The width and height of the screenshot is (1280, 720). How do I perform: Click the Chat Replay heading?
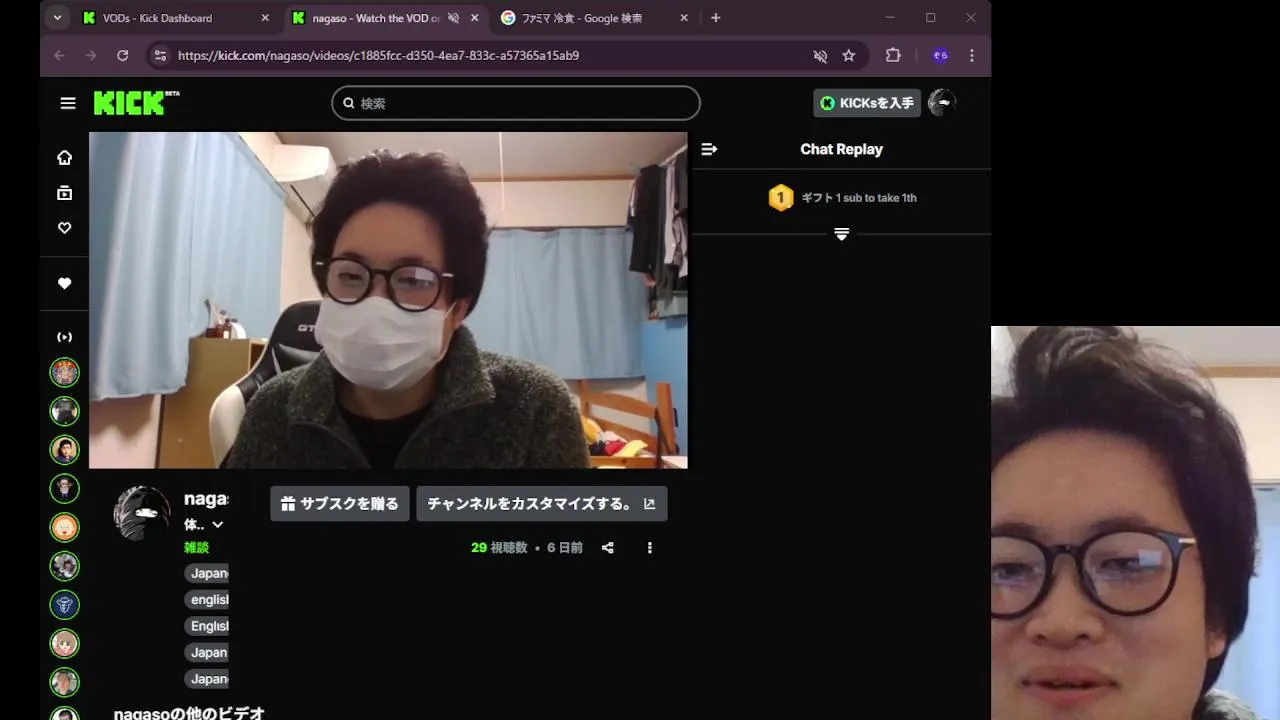pyautogui.click(x=841, y=149)
